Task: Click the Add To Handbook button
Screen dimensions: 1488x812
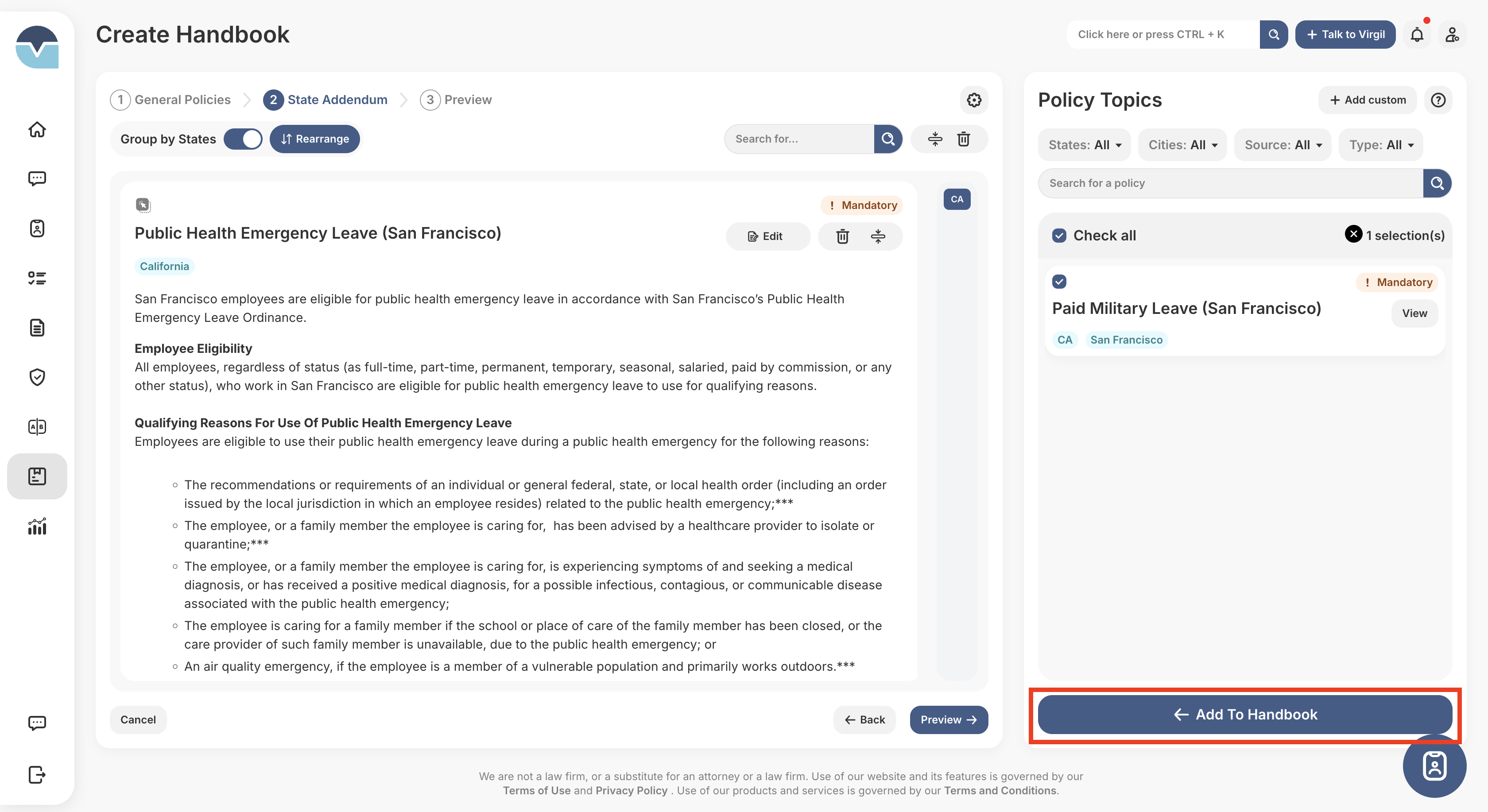Action: point(1244,715)
